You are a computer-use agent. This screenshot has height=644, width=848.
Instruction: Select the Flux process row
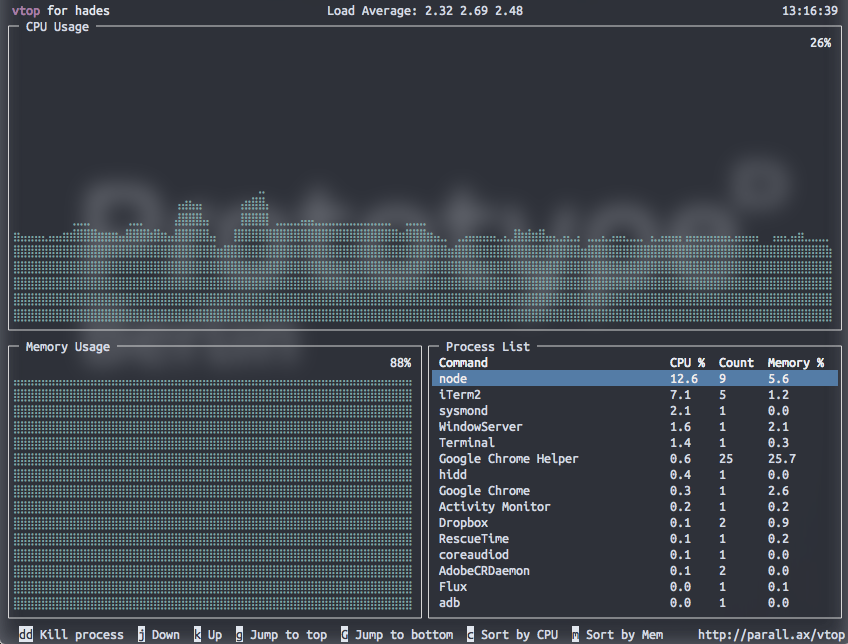(635, 587)
